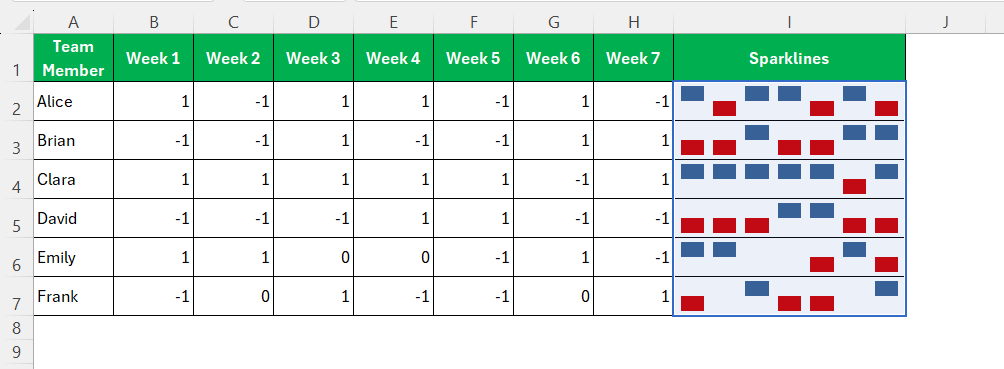Select Brian's Week 1 value cell

point(154,140)
